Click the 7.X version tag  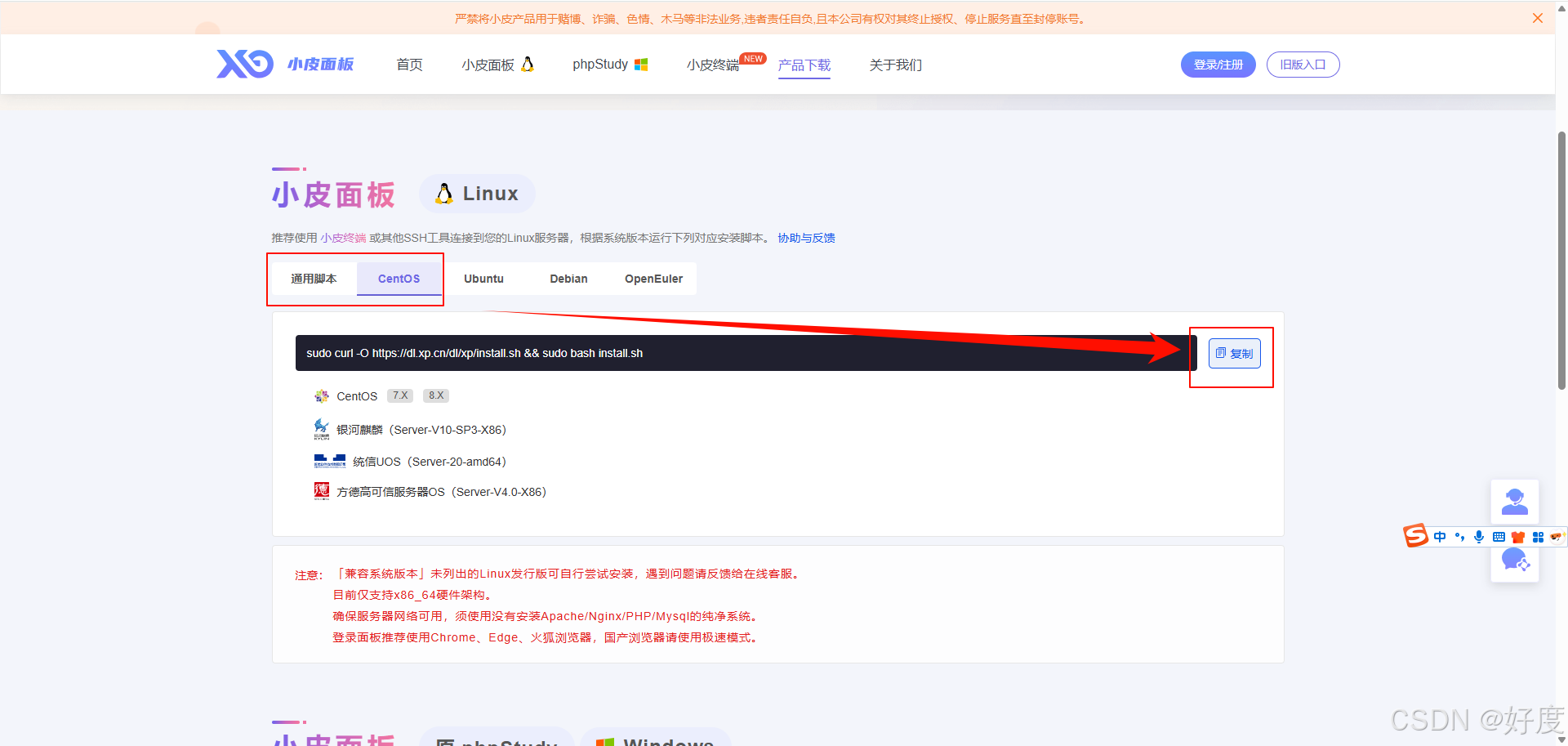coord(400,395)
